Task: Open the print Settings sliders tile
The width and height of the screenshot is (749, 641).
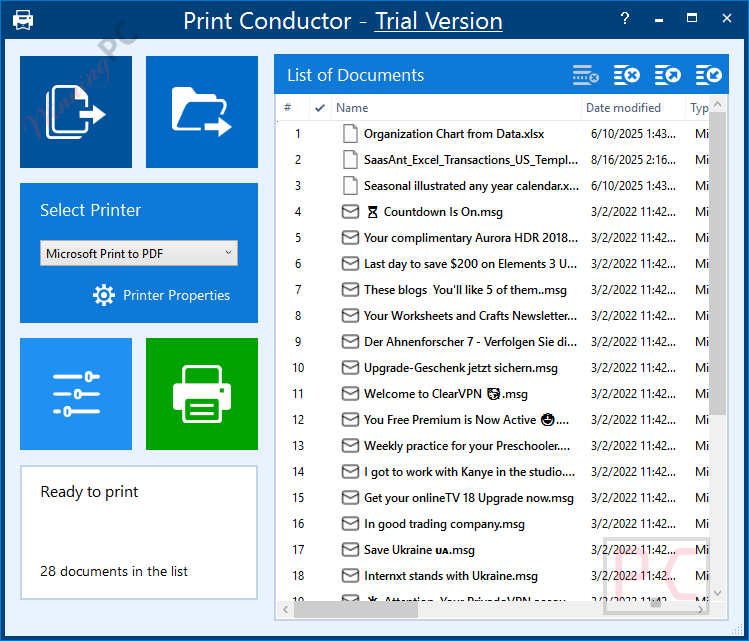Action: click(x=76, y=394)
